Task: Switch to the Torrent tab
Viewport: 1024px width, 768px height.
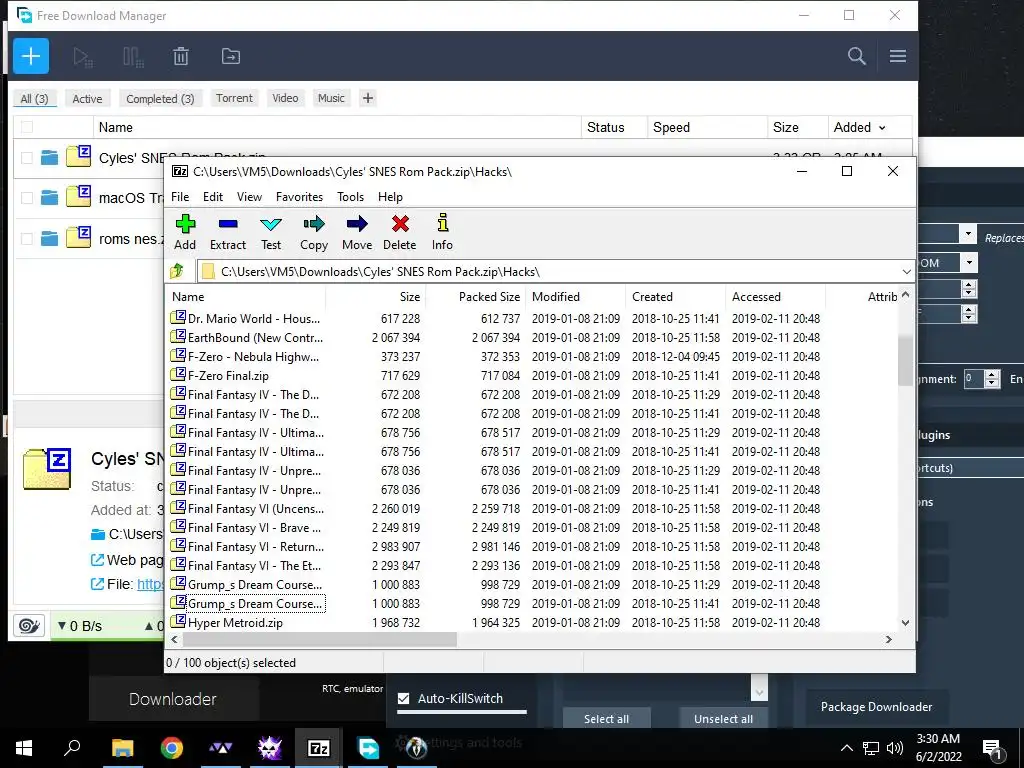Action: click(x=234, y=98)
